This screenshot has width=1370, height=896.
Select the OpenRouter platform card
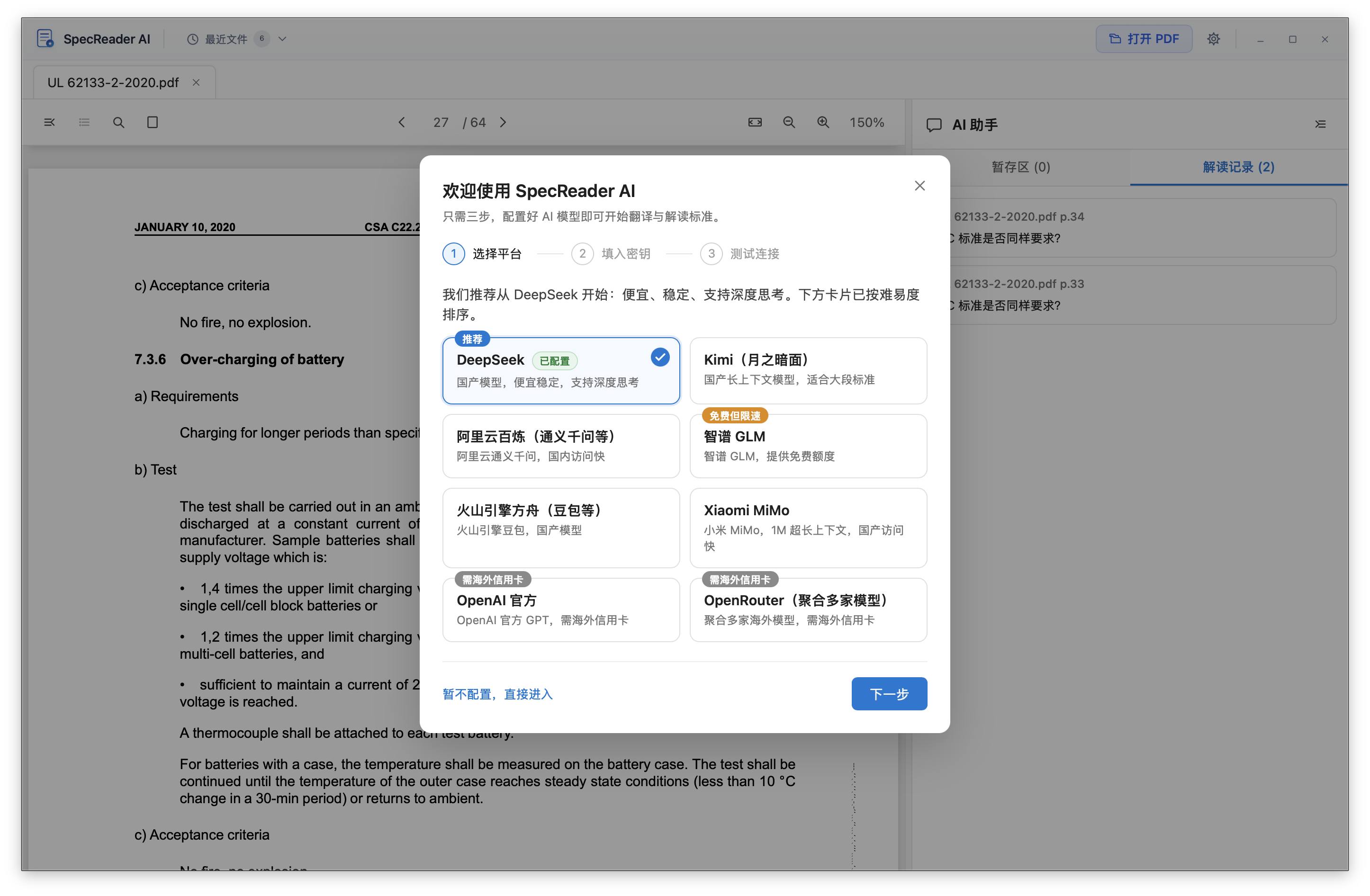point(808,609)
